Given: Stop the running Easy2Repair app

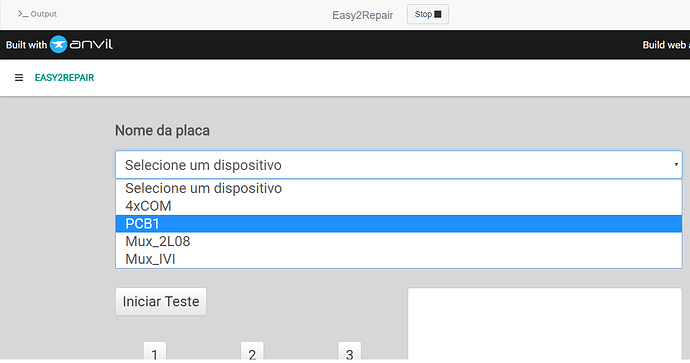Looking at the screenshot, I should click(x=428, y=14).
